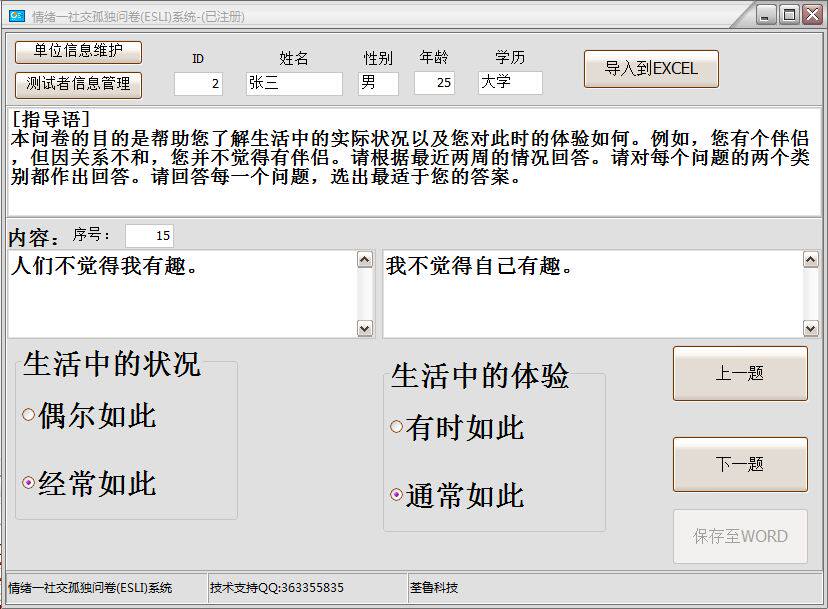Click the 内容: label
The width and height of the screenshot is (828, 609).
click(x=34, y=238)
